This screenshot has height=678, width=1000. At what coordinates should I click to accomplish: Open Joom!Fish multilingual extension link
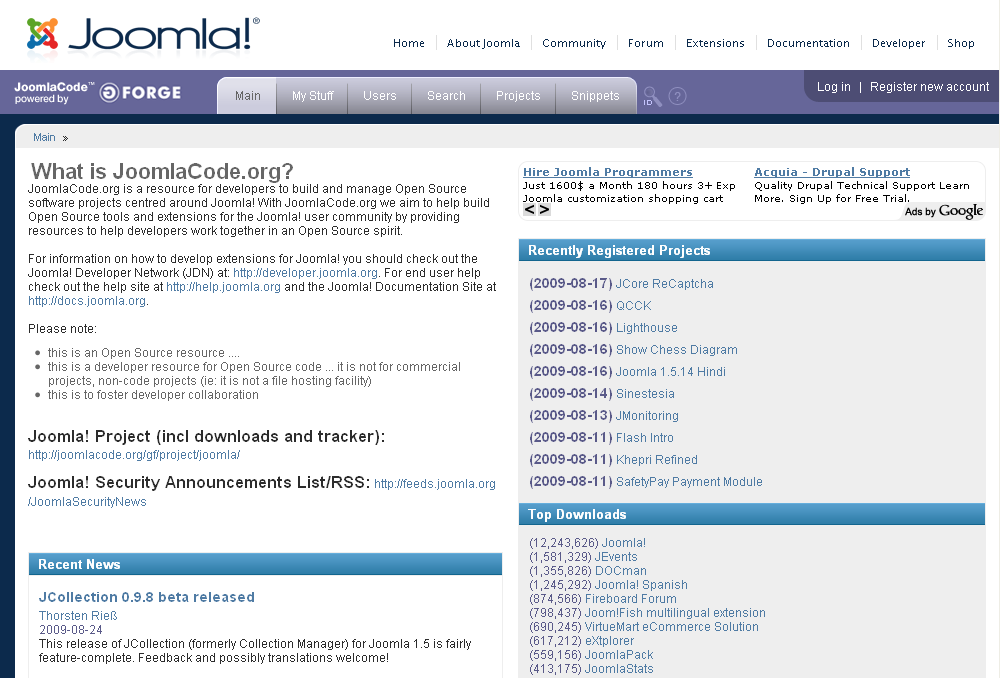tap(675, 613)
